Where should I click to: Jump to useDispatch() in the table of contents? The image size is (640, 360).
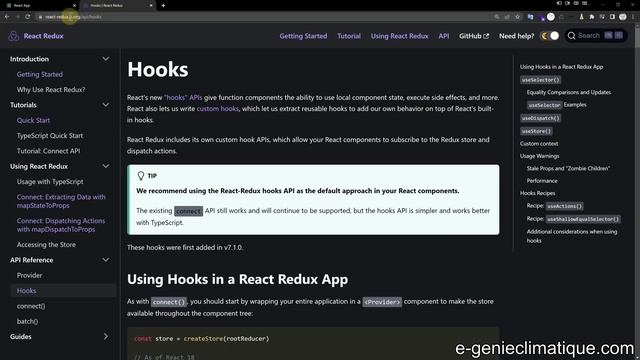point(540,118)
